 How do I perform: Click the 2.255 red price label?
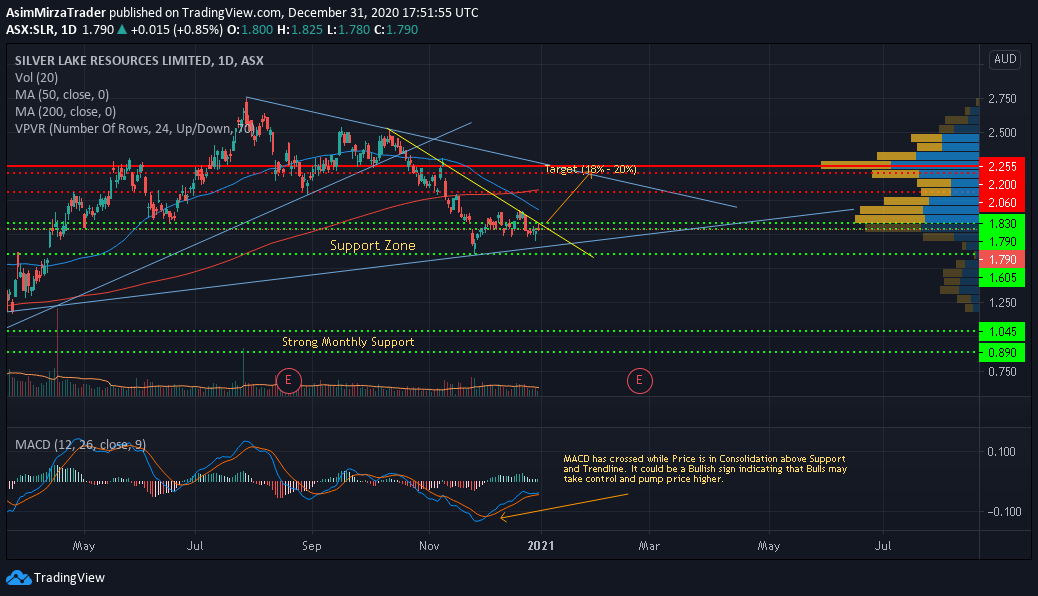pos(1002,167)
